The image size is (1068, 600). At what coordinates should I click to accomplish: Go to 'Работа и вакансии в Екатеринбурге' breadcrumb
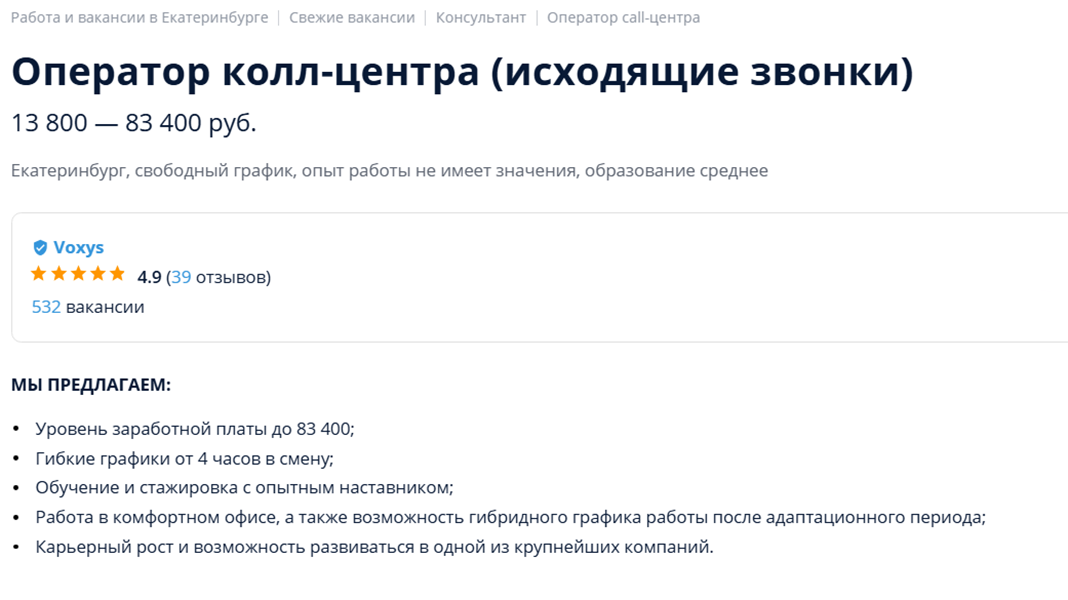(x=140, y=18)
